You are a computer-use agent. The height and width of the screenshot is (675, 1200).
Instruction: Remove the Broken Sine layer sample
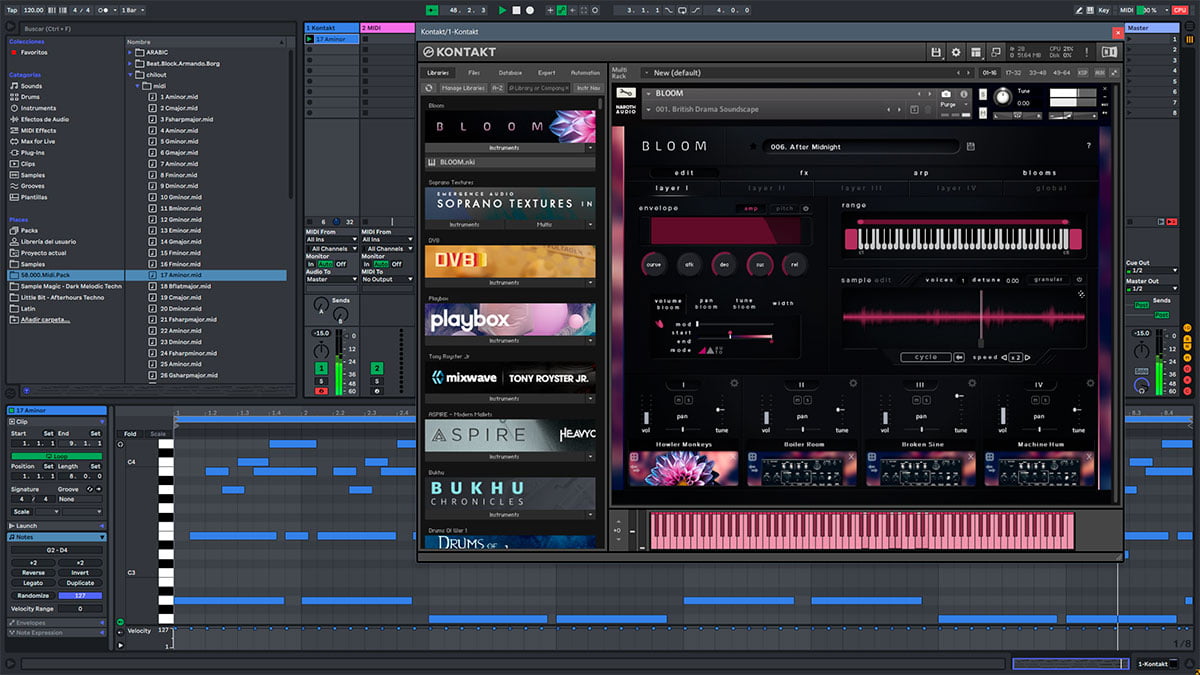pyautogui.click(x=972, y=457)
